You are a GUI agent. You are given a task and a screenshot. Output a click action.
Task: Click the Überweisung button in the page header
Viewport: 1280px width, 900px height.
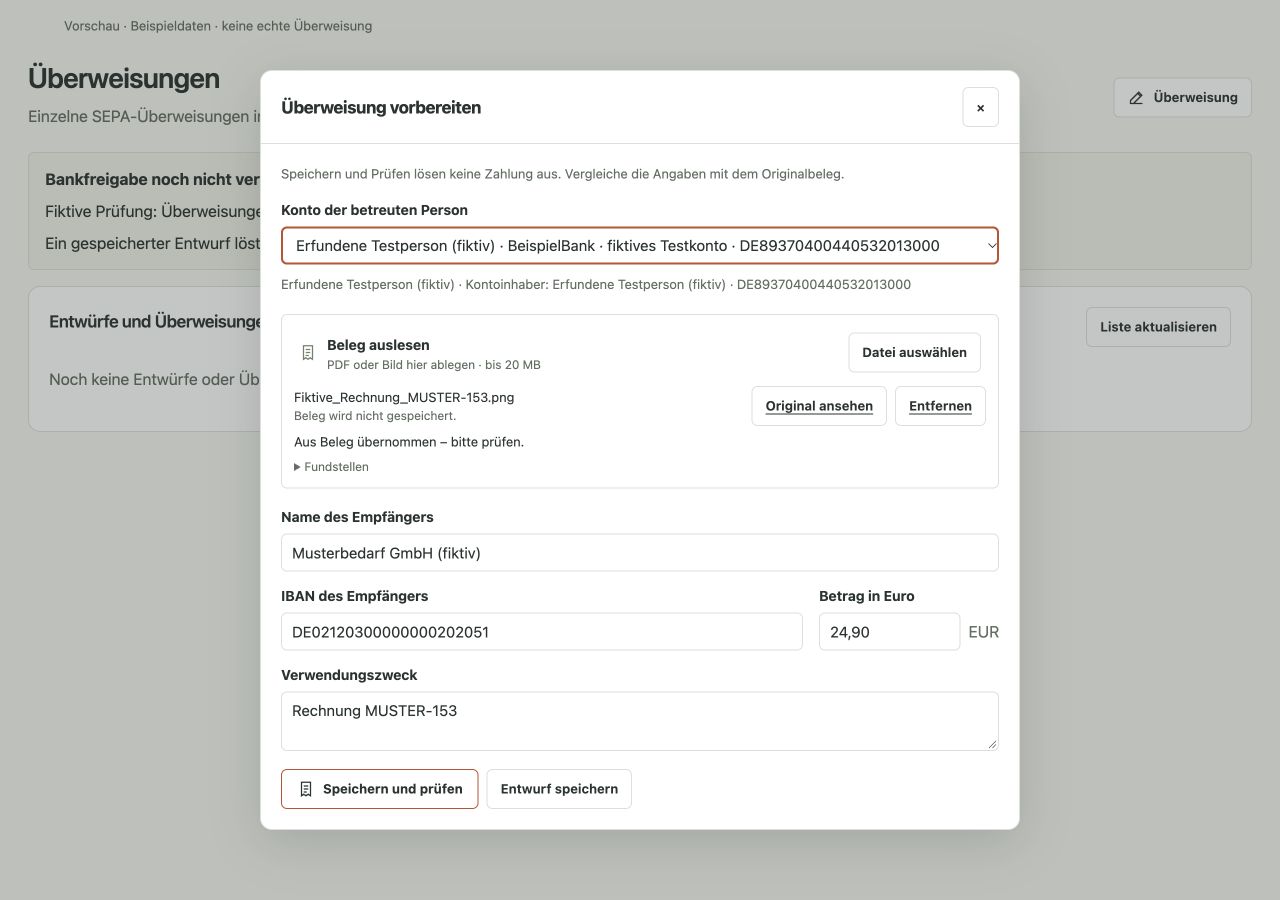coord(1182,98)
